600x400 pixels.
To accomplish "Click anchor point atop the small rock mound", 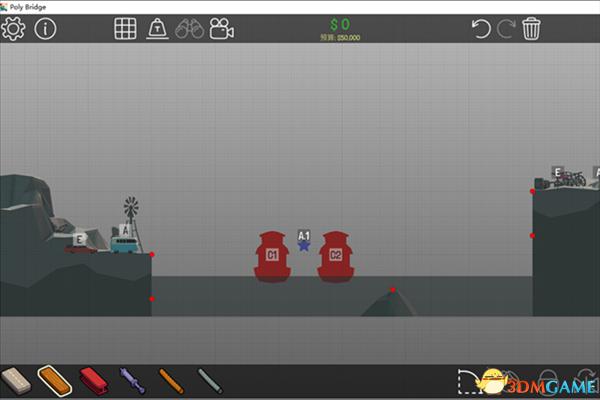I will click(x=393, y=290).
